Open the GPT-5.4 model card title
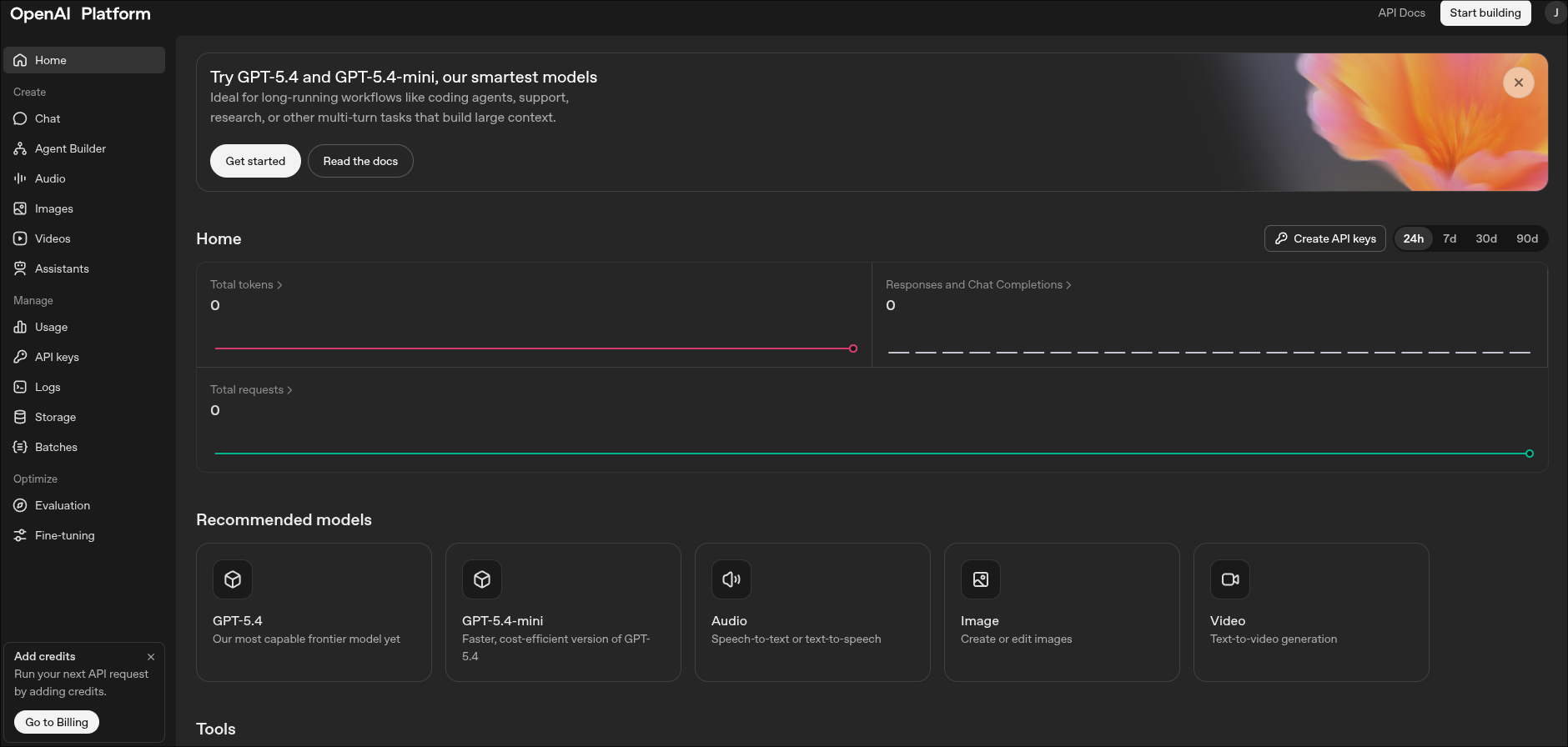The image size is (1568, 747). point(238,621)
